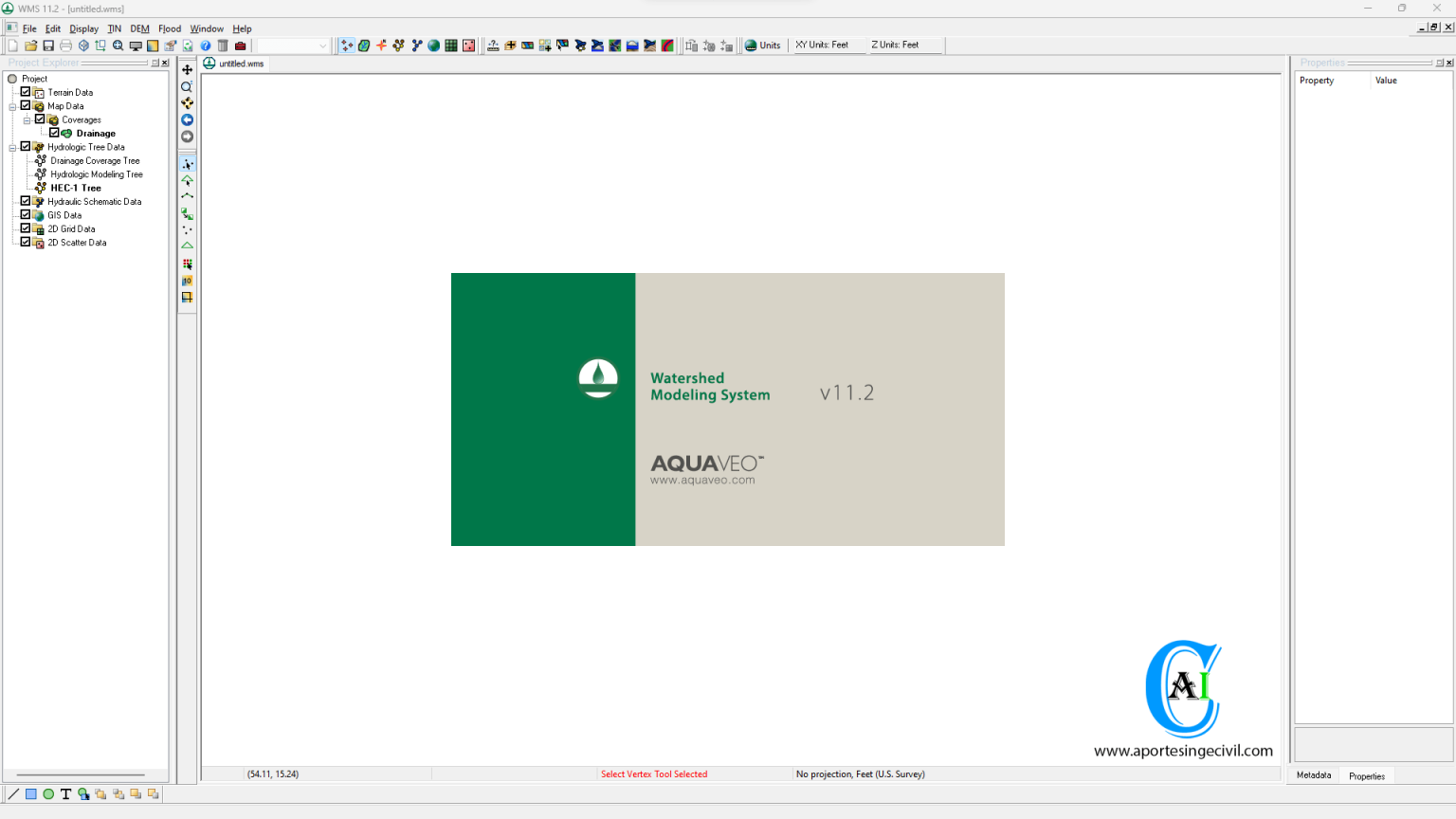This screenshot has width=1456, height=819.
Task: Select the blue Rectangle drawing tool
Action: (x=30, y=794)
